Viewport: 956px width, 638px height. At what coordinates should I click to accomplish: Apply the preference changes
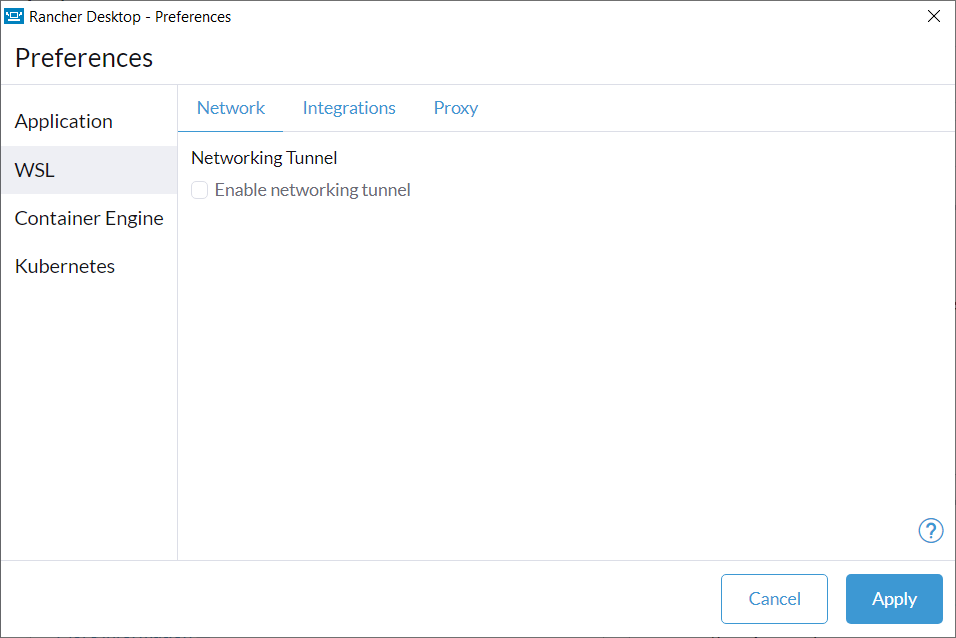coord(894,599)
